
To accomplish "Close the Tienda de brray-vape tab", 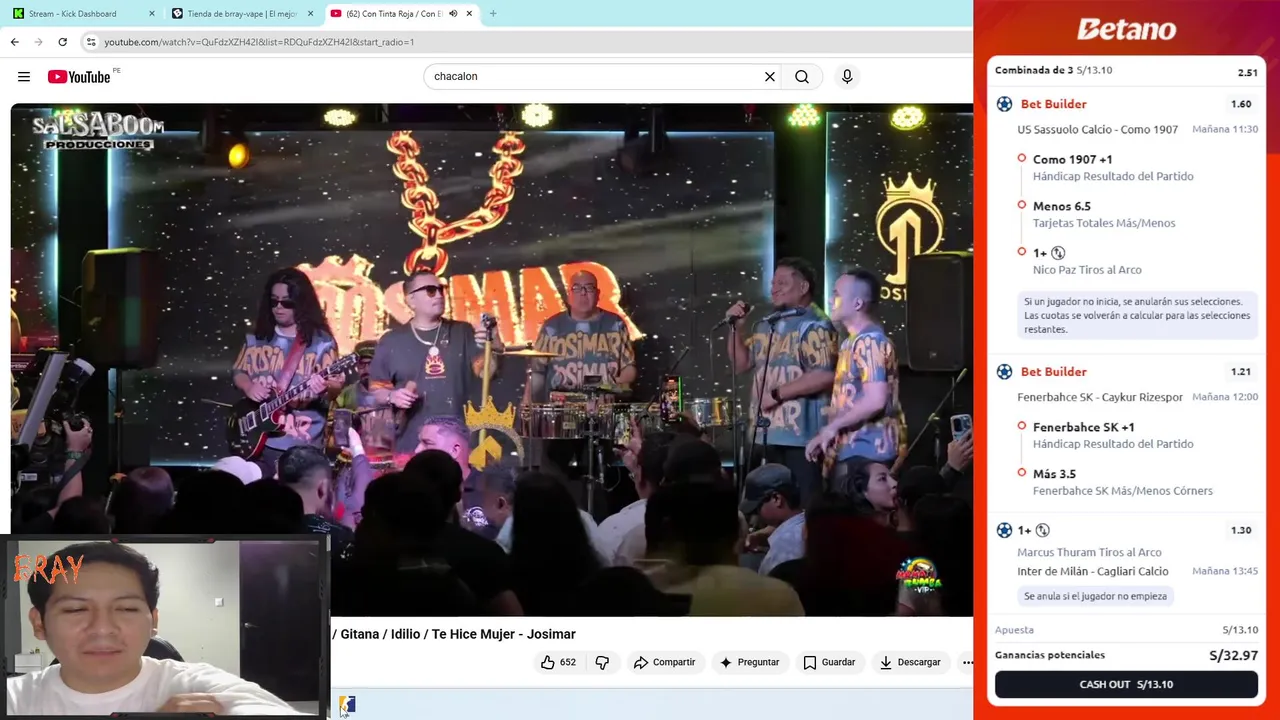I will (310, 13).
